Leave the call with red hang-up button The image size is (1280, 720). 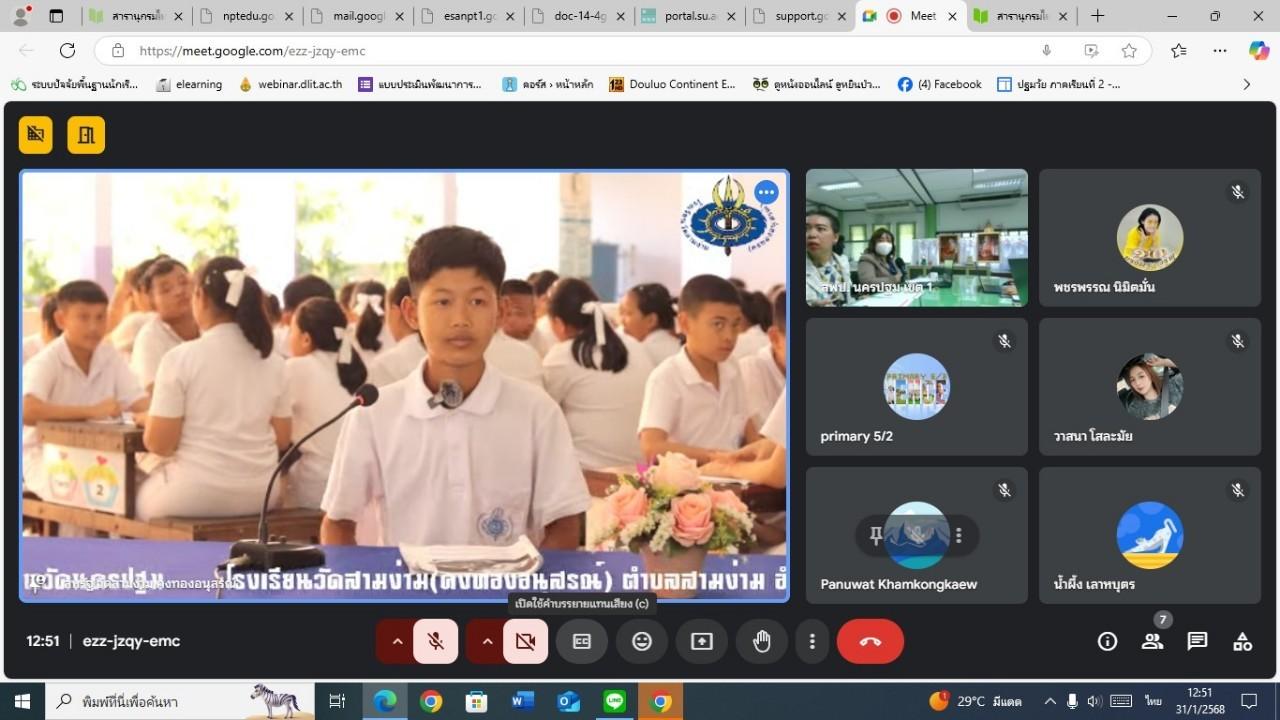870,641
